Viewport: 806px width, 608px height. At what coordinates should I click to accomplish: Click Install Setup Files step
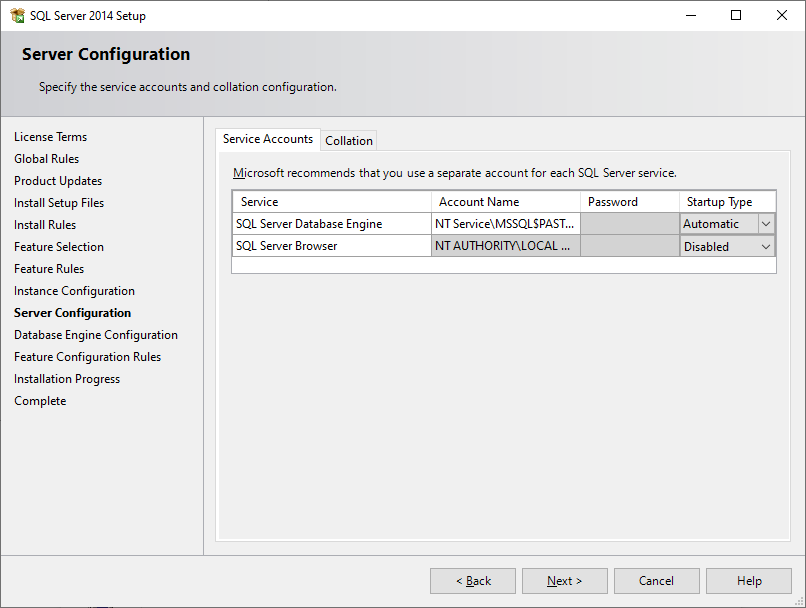pyautogui.click(x=59, y=203)
